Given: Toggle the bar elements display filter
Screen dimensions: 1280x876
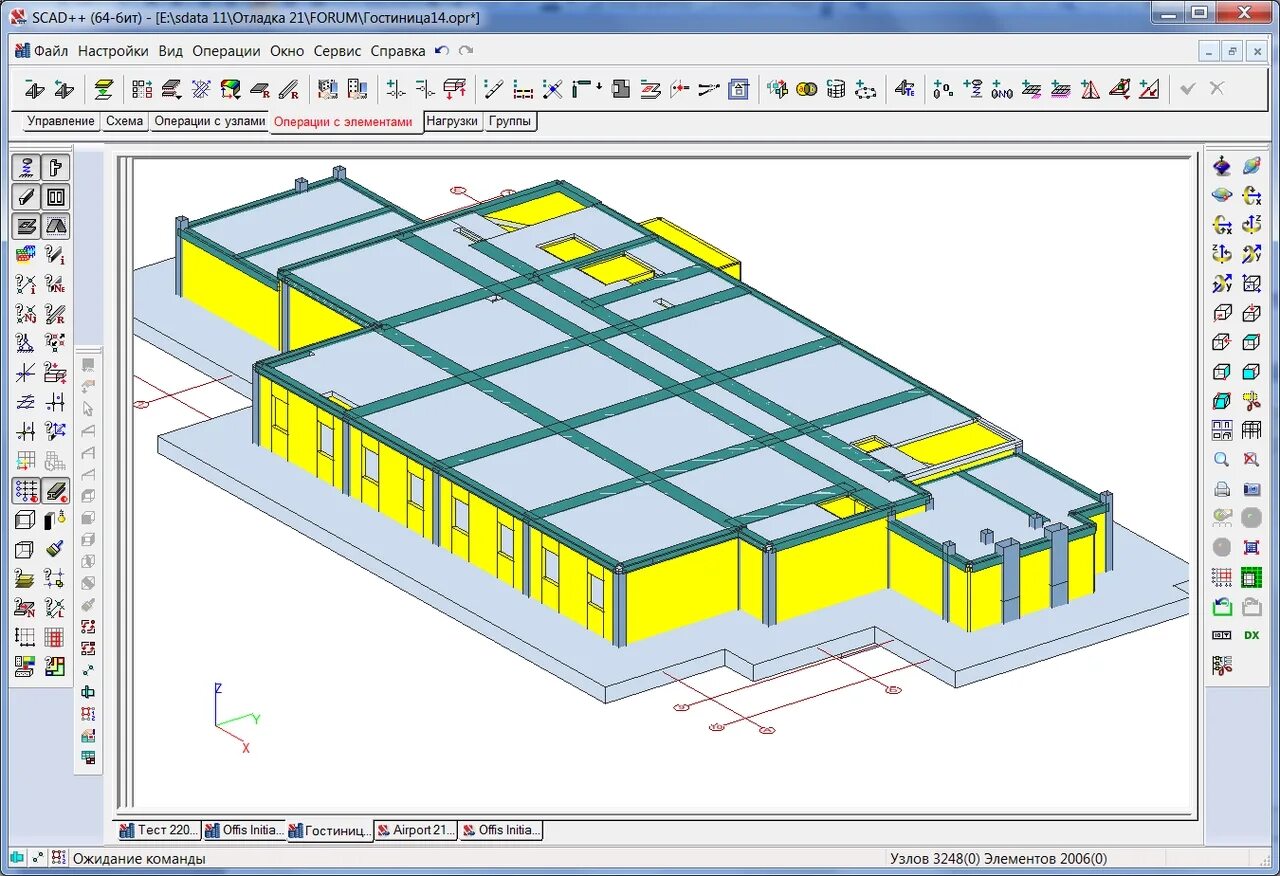Looking at the screenshot, I should pos(26,197).
